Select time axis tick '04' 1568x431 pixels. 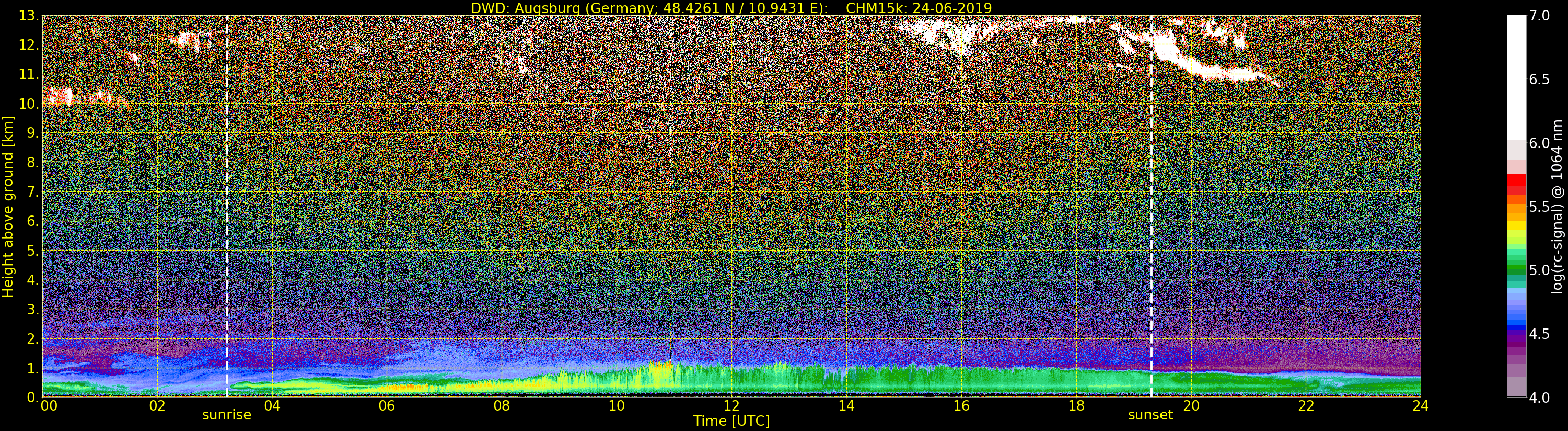(272, 405)
